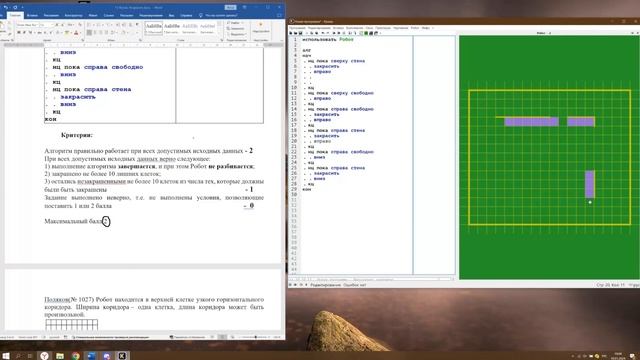Switch to the Вставка tab in Word
This screenshot has width=640, height=360.
click(32, 16)
